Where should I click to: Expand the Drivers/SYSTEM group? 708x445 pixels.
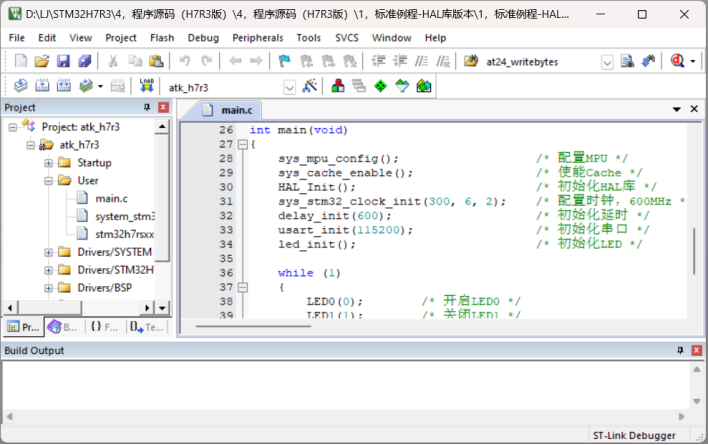tap(48, 252)
